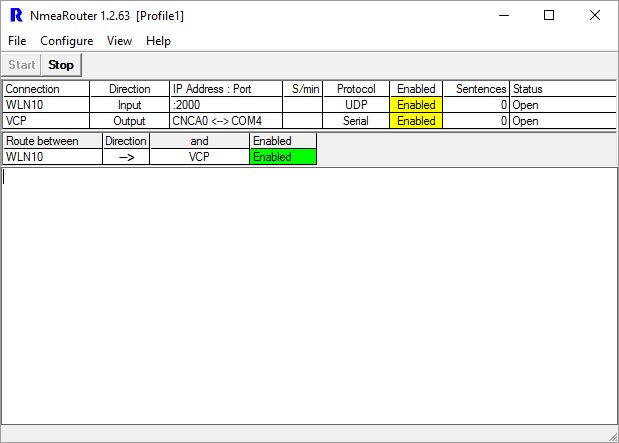Open the File menu

tap(17, 41)
